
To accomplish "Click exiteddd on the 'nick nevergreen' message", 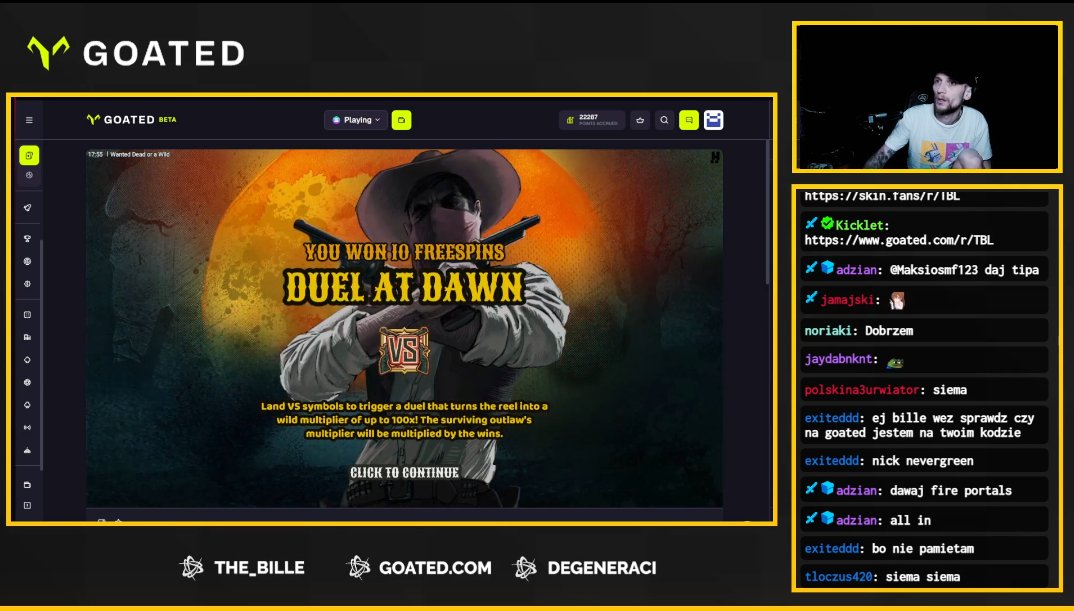I will [832, 461].
